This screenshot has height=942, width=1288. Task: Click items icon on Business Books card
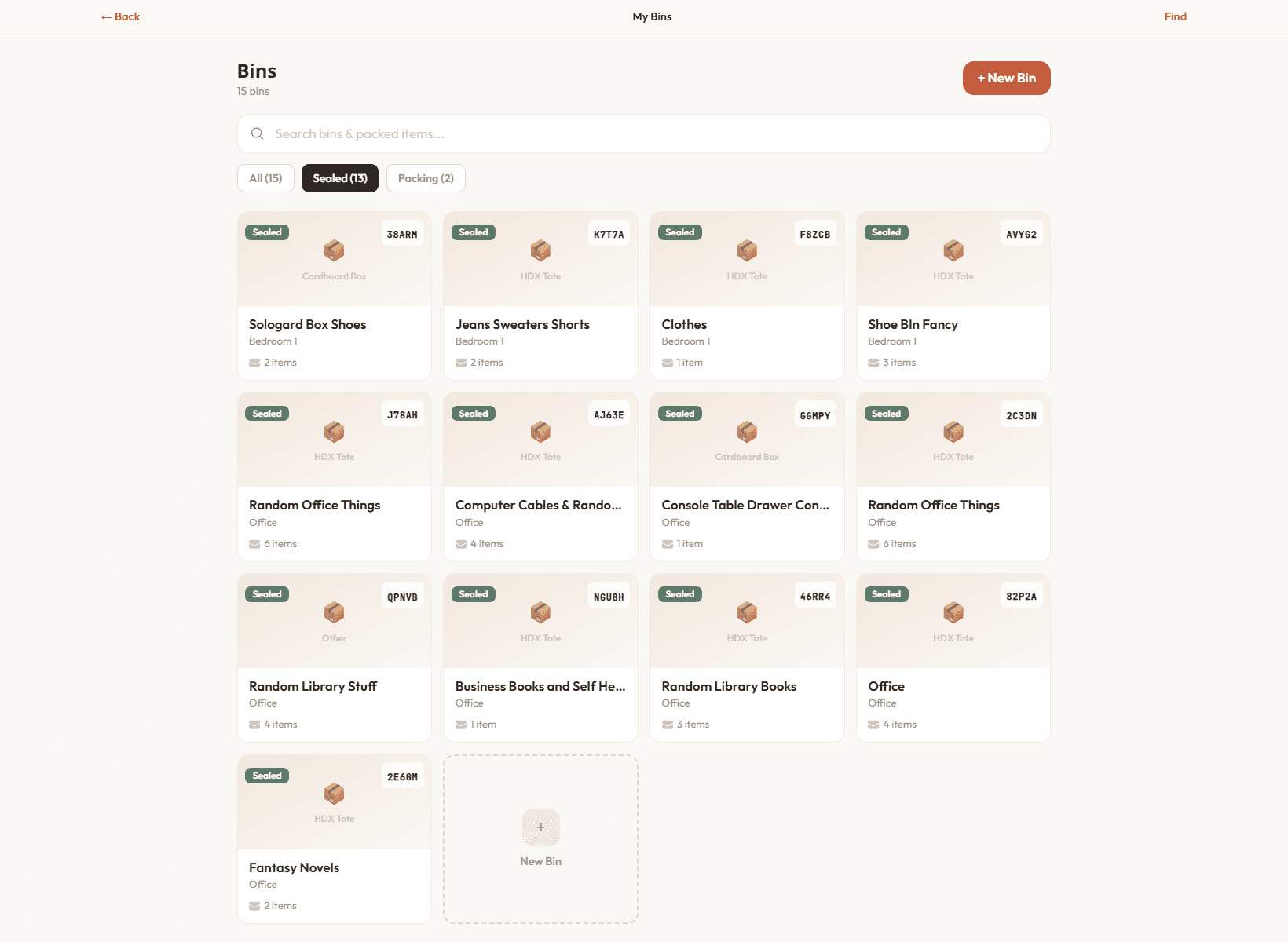461,725
